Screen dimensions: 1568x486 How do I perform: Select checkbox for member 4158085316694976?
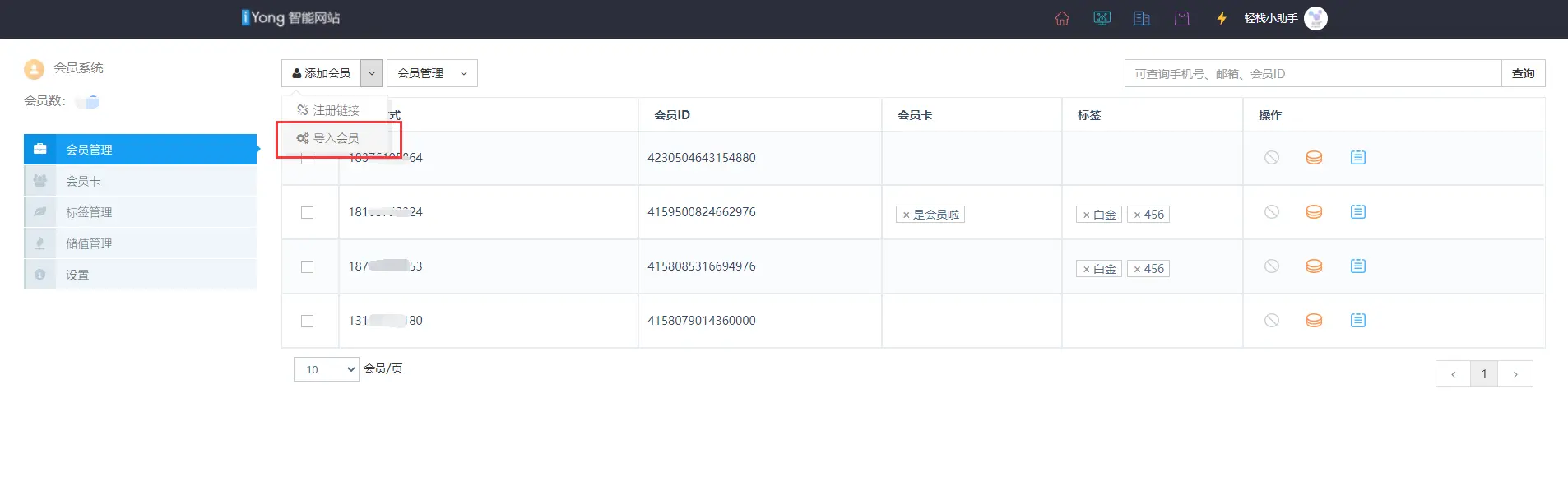pos(307,267)
